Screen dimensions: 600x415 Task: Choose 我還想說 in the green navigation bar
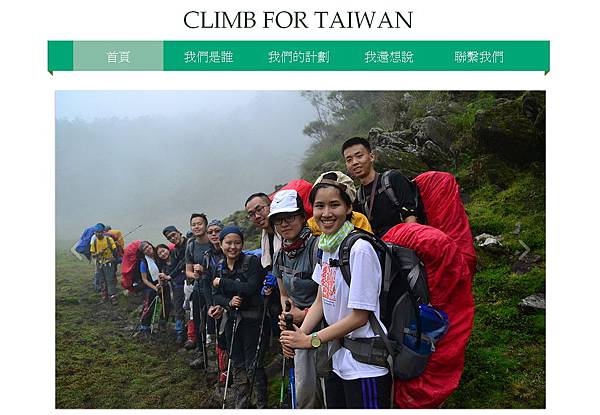389,56
